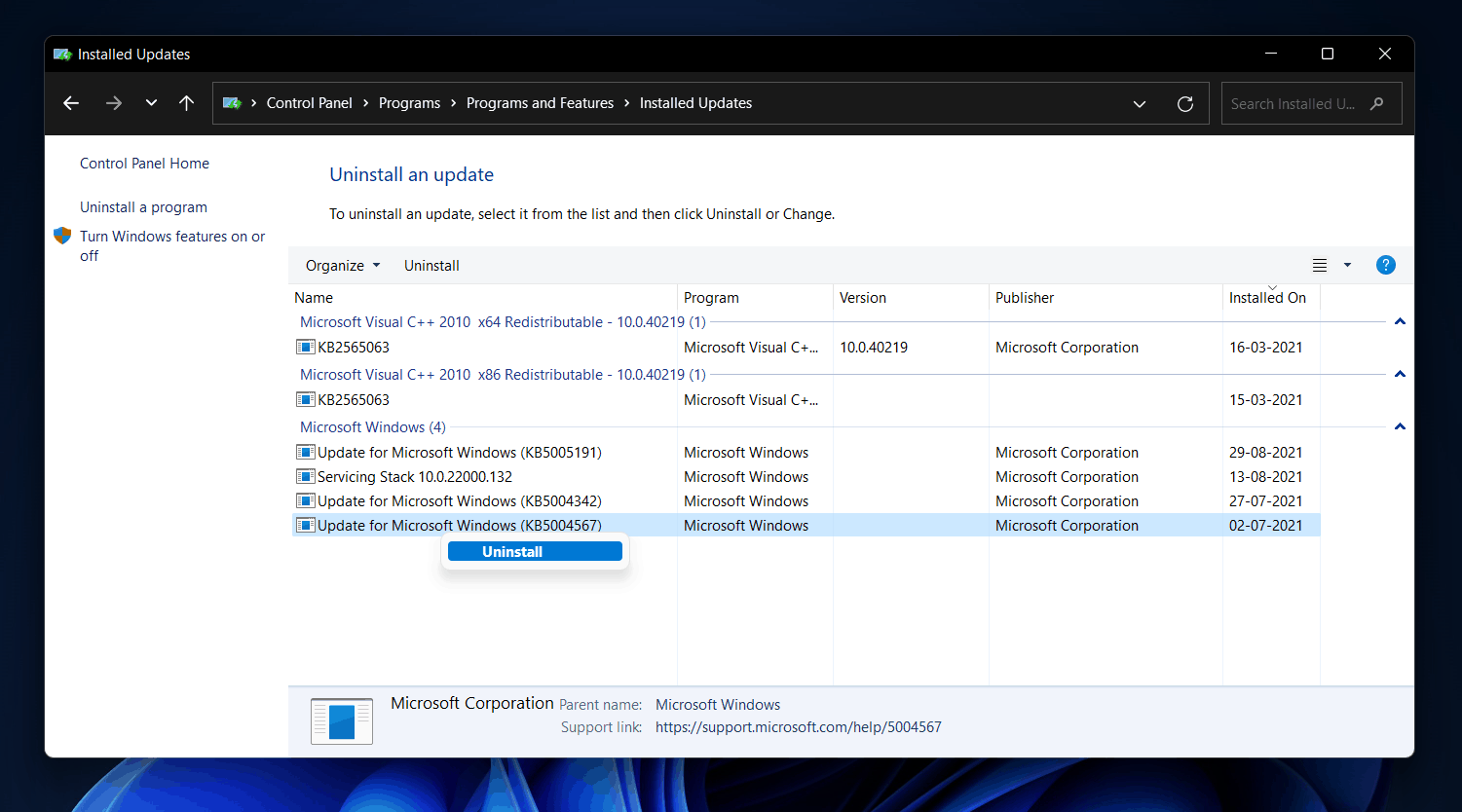Click the Back navigation arrow

pos(71,103)
